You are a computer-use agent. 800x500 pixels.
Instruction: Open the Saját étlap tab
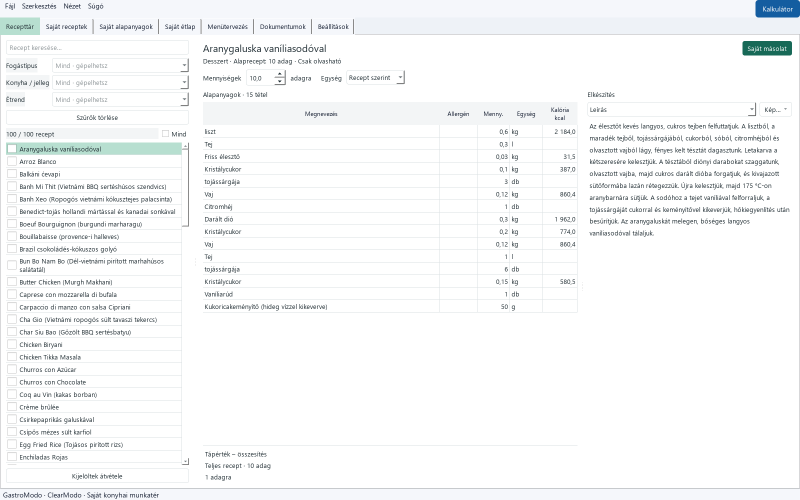(x=180, y=27)
